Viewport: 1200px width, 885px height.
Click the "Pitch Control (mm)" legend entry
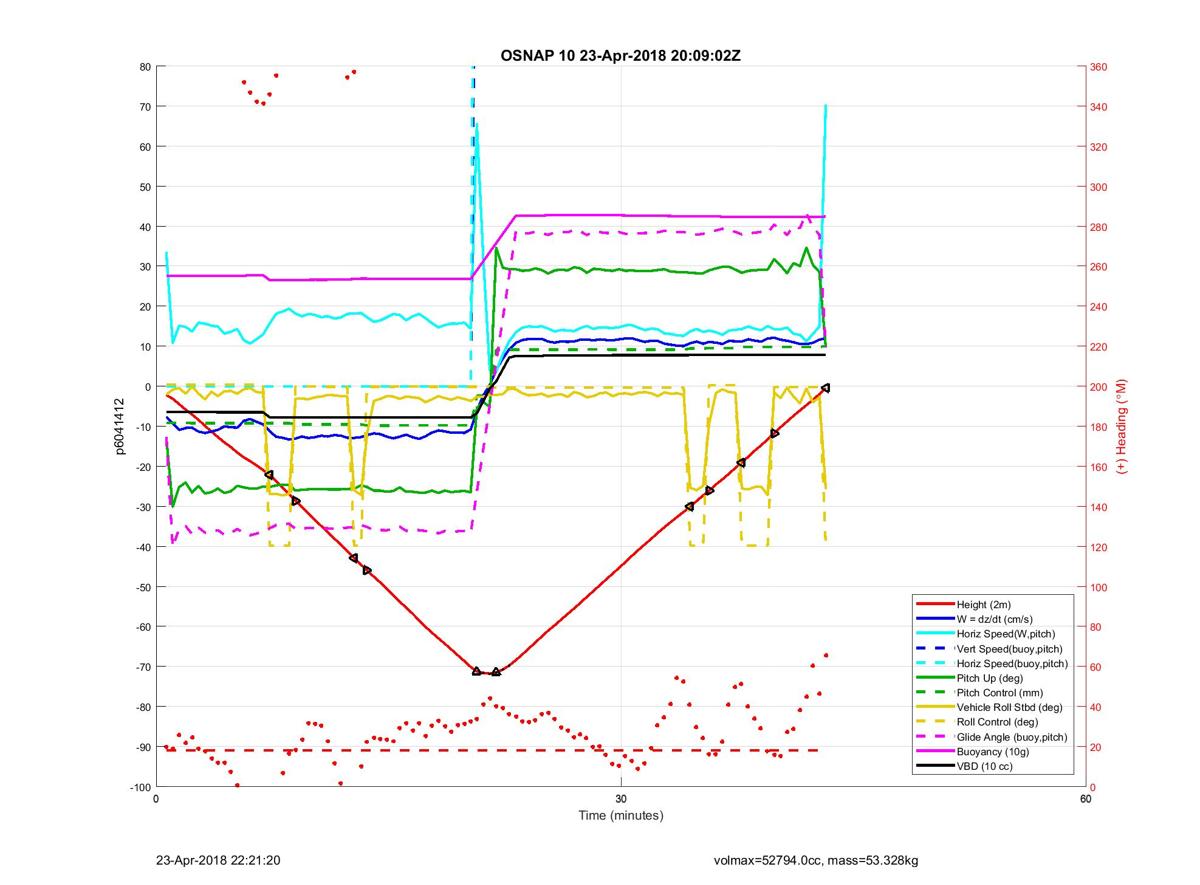(1001, 693)
